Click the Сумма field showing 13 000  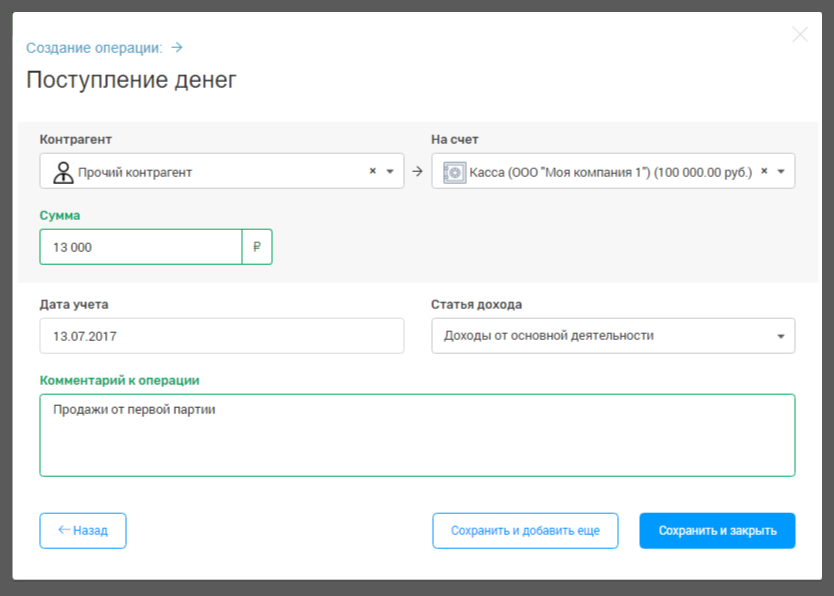[x=140, y=247]
